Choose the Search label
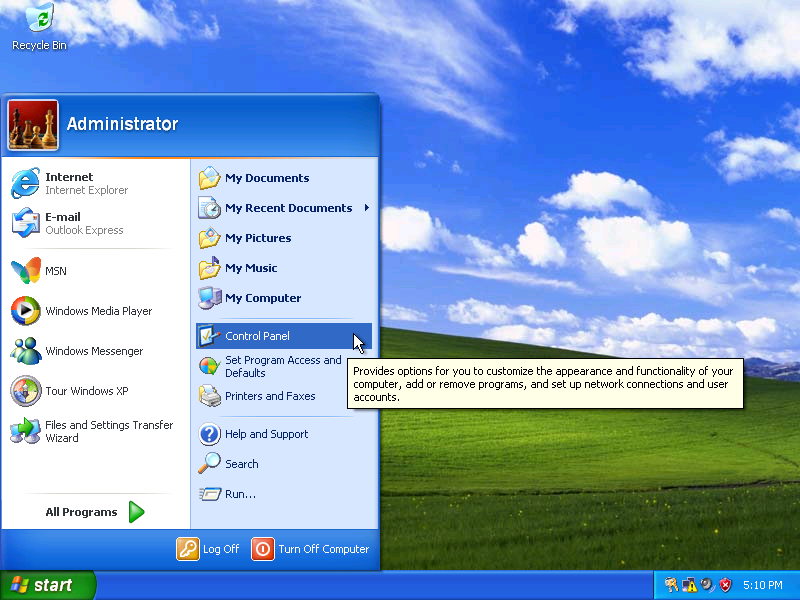800x600 pixels. 242,464
